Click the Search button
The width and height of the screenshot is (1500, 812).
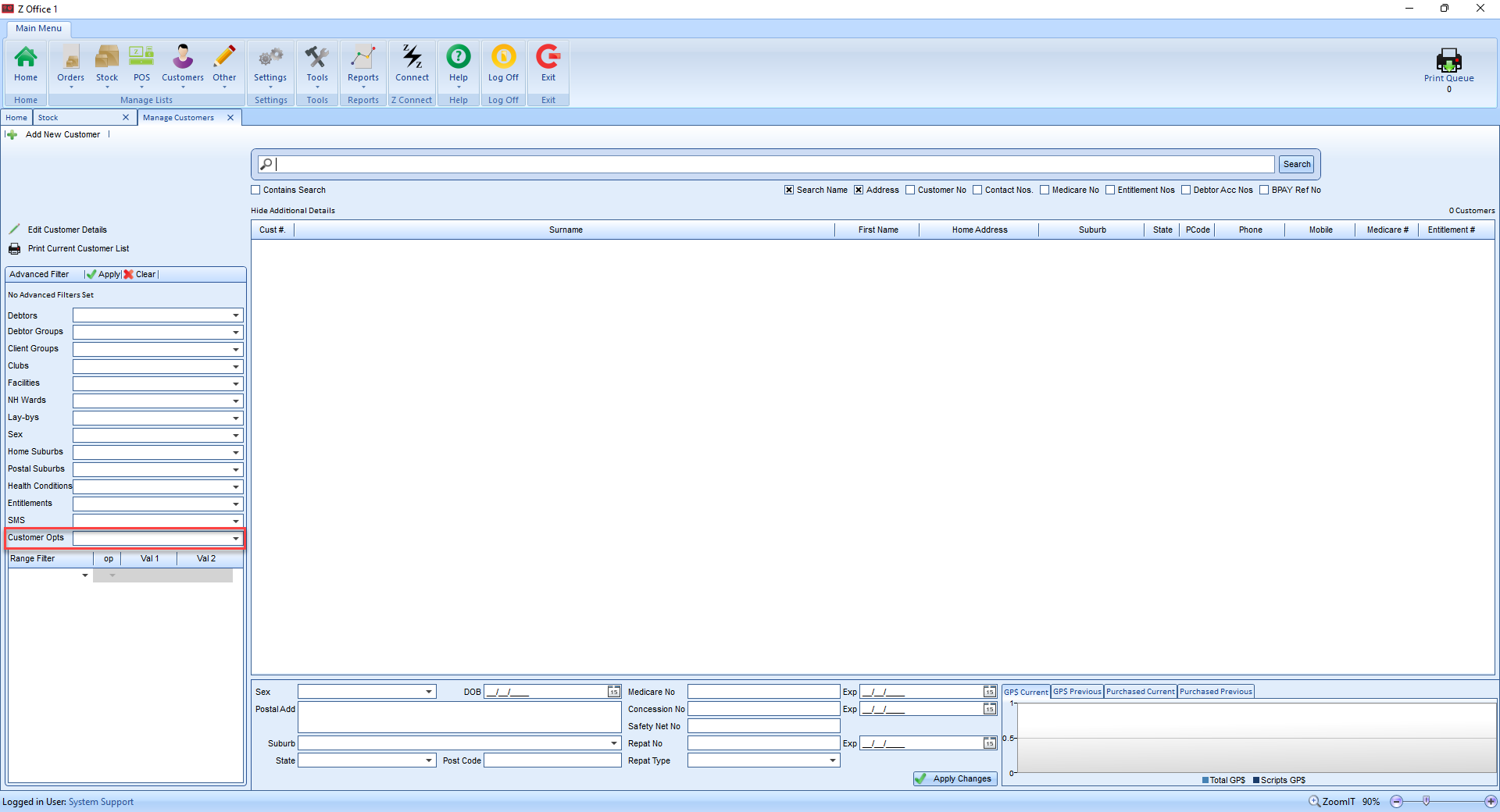click(x=1297, y=164)
